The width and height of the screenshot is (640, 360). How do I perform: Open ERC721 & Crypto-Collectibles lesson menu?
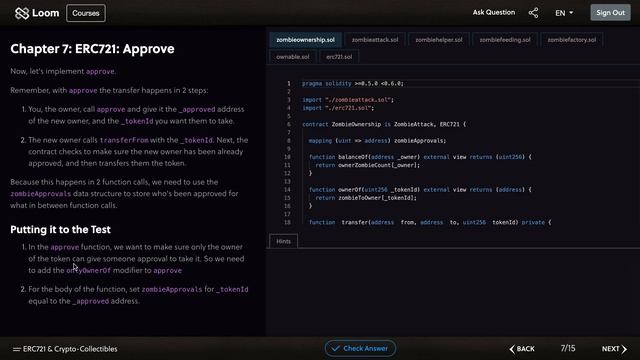65,349
